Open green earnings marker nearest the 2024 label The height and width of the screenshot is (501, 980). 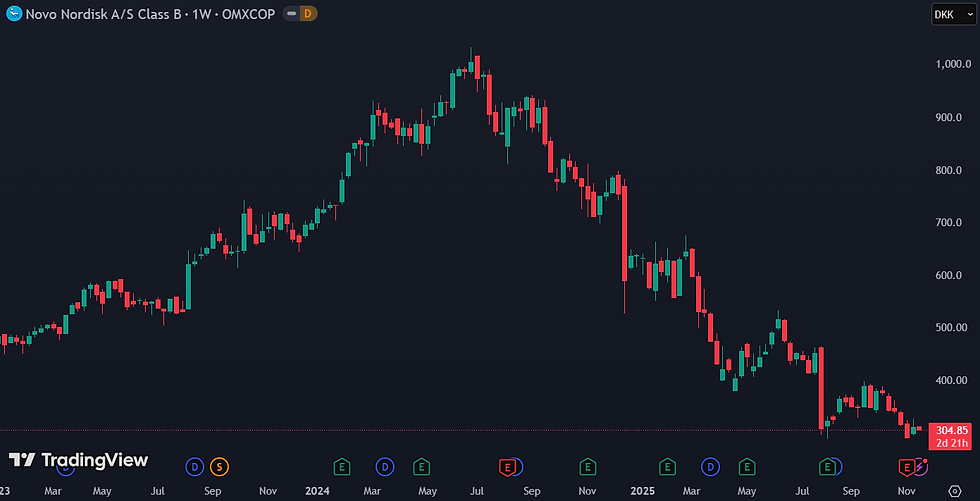click(x=341, y=465)
